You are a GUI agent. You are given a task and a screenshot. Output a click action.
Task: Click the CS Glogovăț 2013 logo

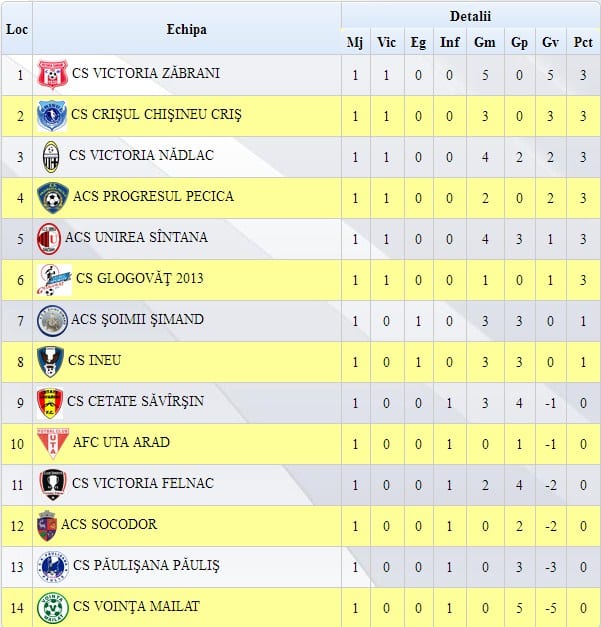54,280
